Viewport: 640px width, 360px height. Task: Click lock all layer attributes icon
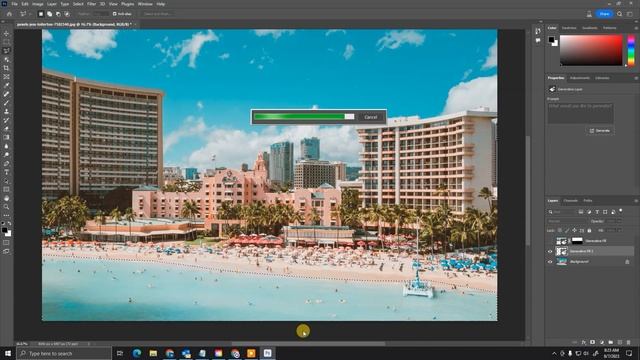coord(589,231)
